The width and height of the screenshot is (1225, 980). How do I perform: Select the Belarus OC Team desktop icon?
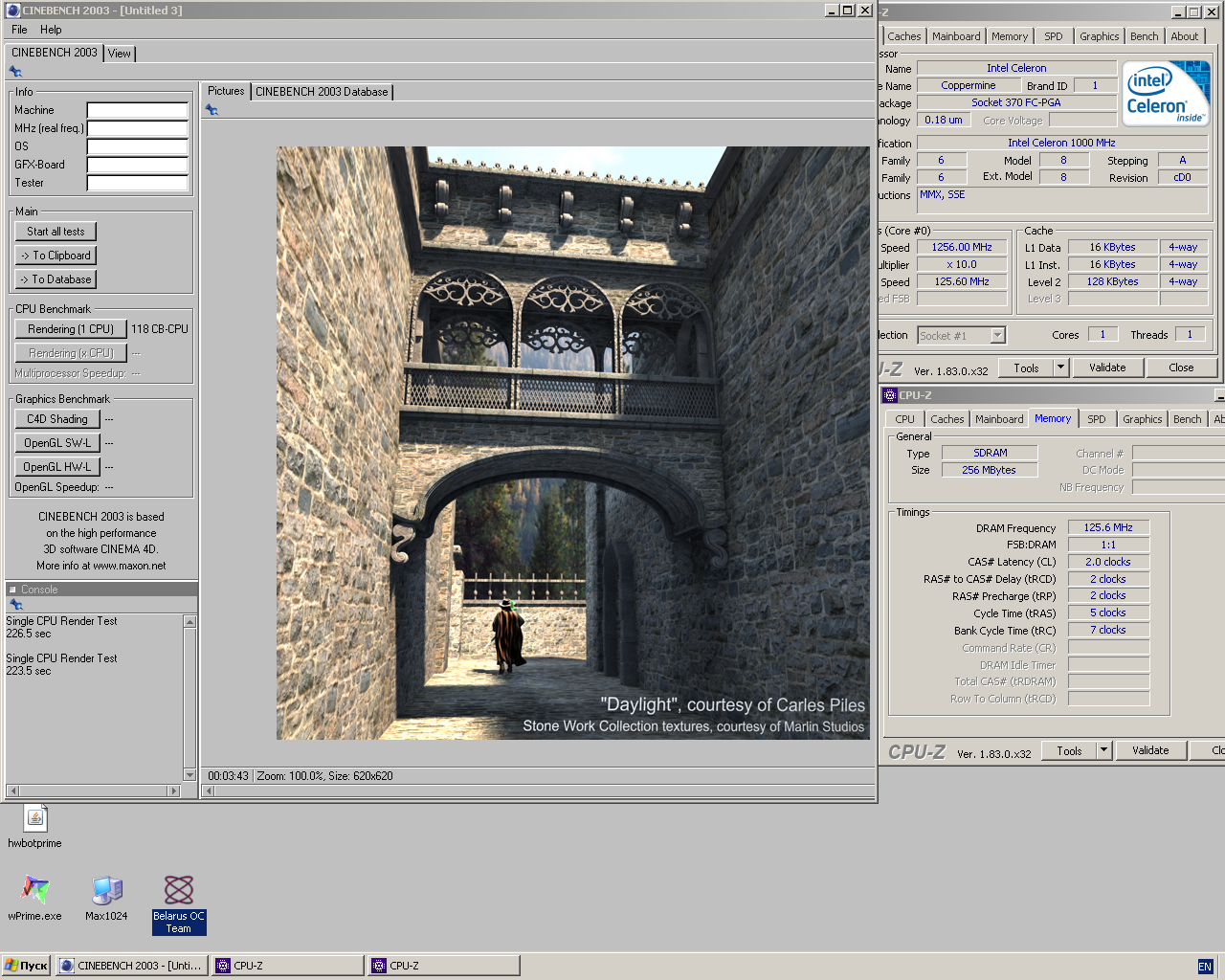[x=179, y=904]
